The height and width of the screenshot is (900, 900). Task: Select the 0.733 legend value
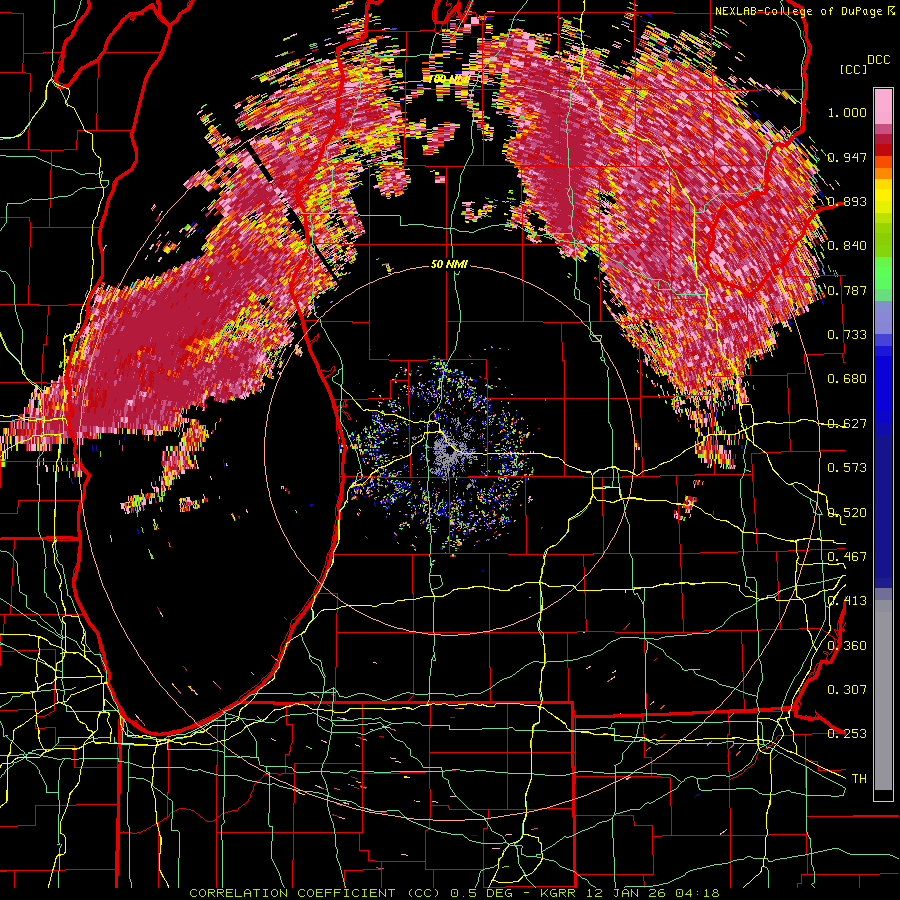click(847, 335)
